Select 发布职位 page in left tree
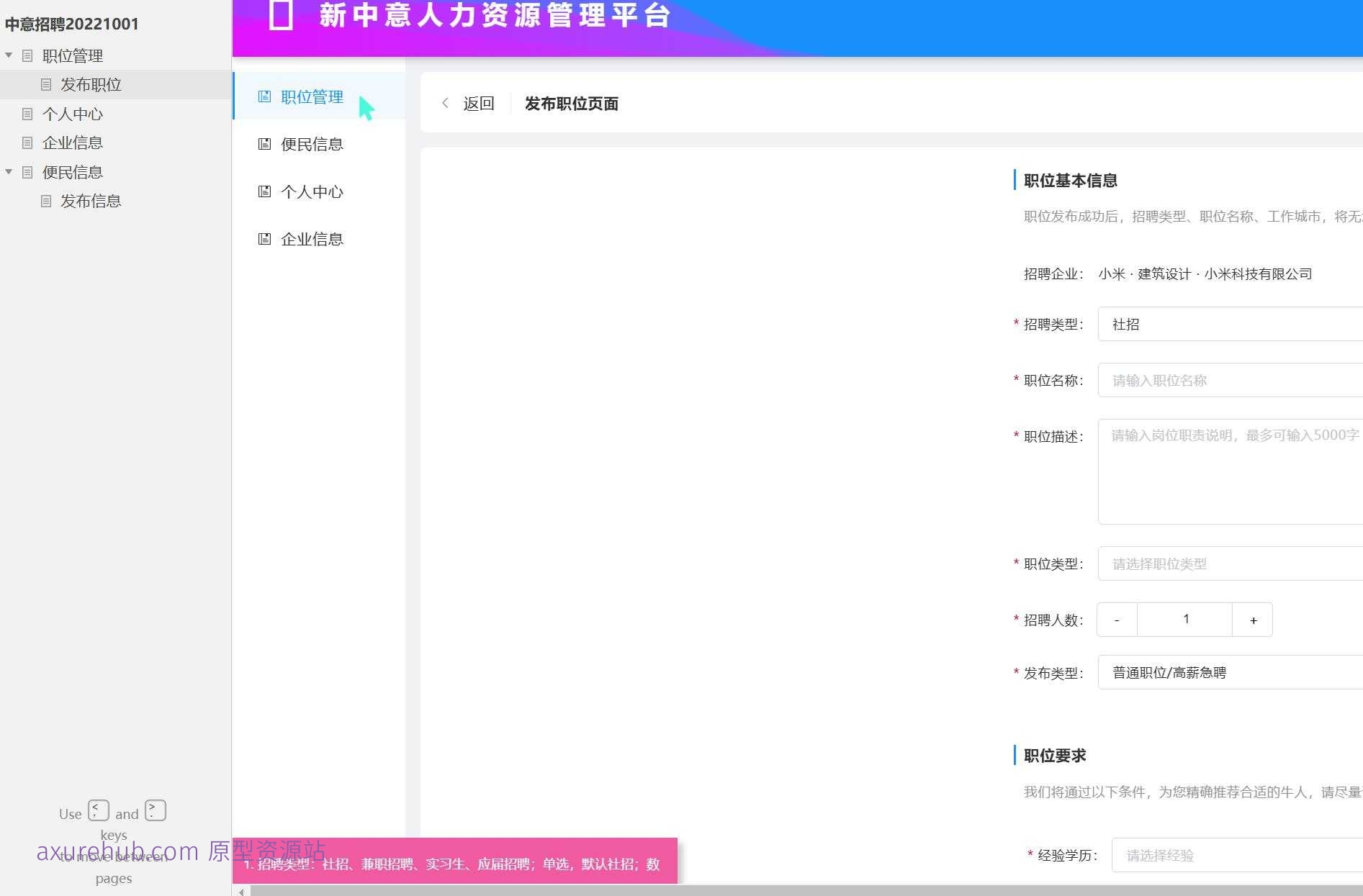This screenshot has width=1363, height=896. (91, 84)
